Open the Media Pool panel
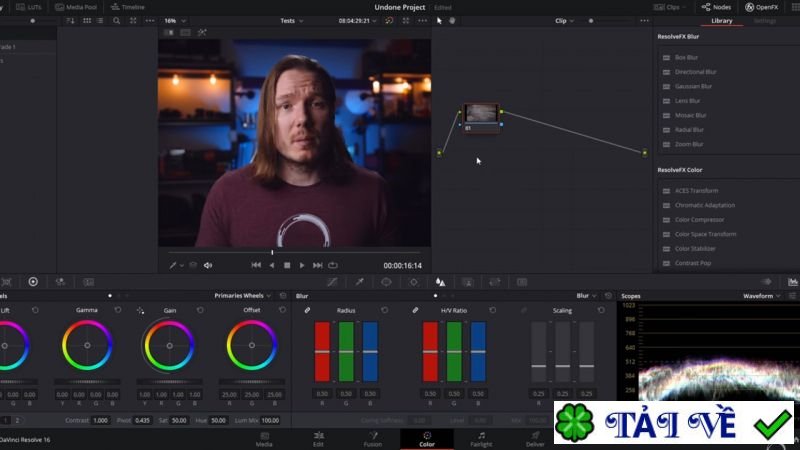 click(76, 7)
